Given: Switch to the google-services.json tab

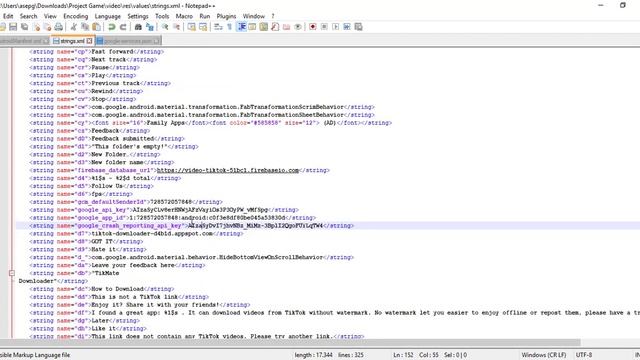Looking at the screenshot, I should coord(128,41).
